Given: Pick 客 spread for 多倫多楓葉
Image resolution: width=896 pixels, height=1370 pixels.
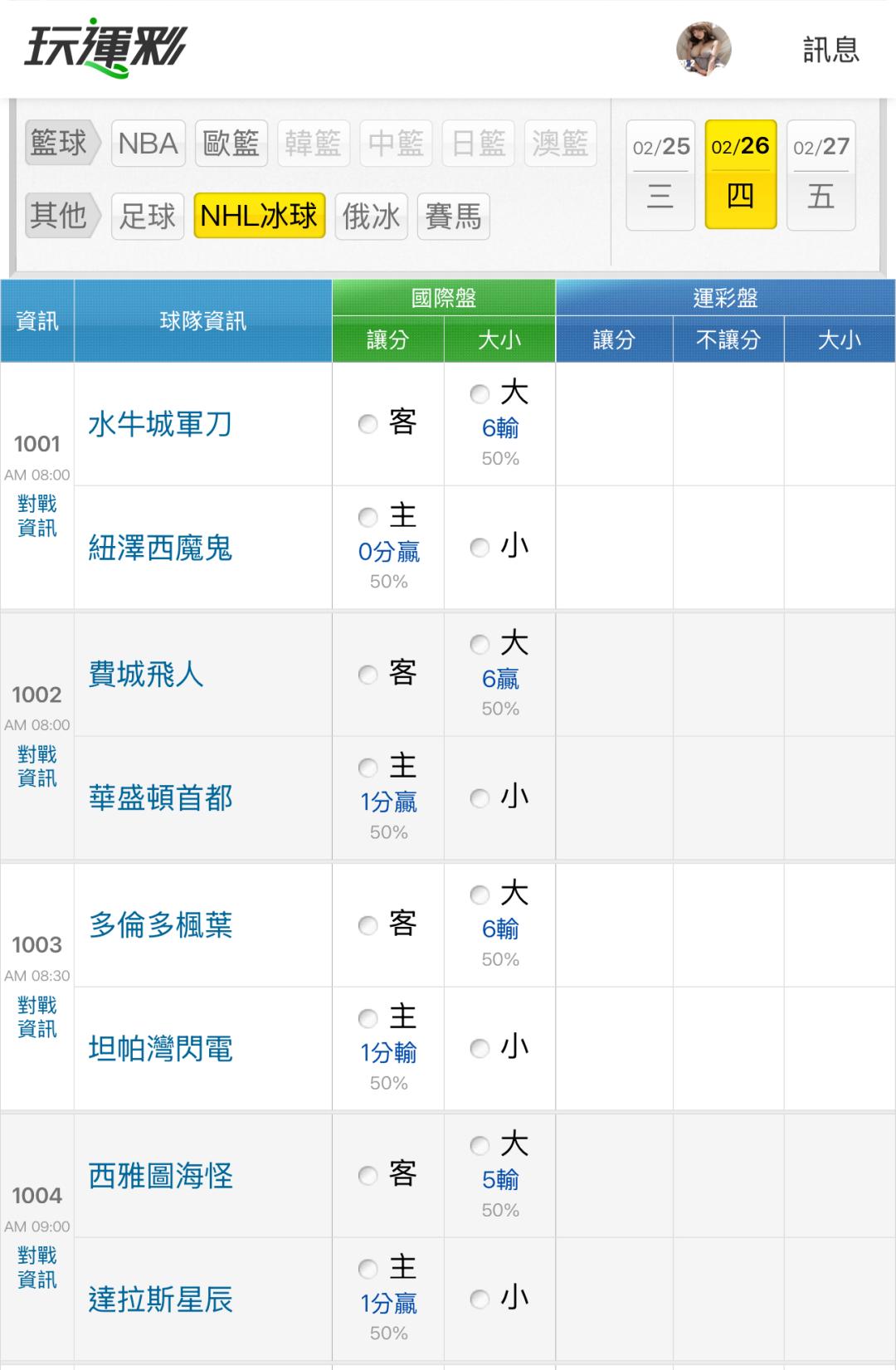Looking at the screenshot, I should [x=368, y=925].
